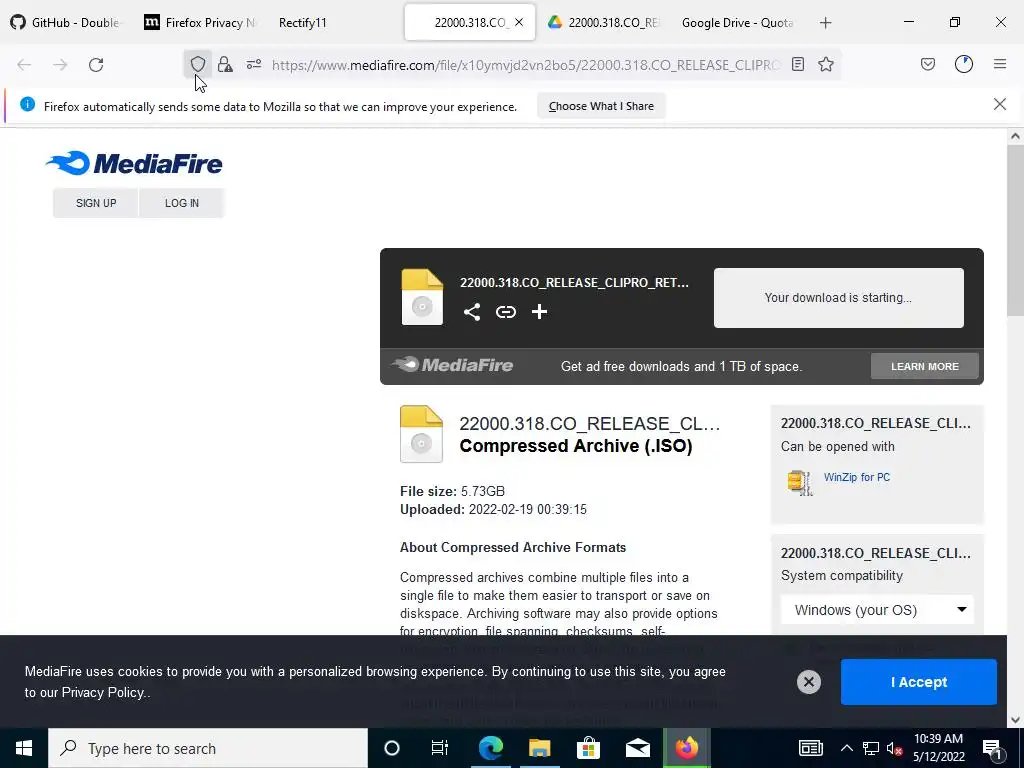Open a new tab with the plus button
Viewport: 1024px width, 768px height.
(825, 23)
